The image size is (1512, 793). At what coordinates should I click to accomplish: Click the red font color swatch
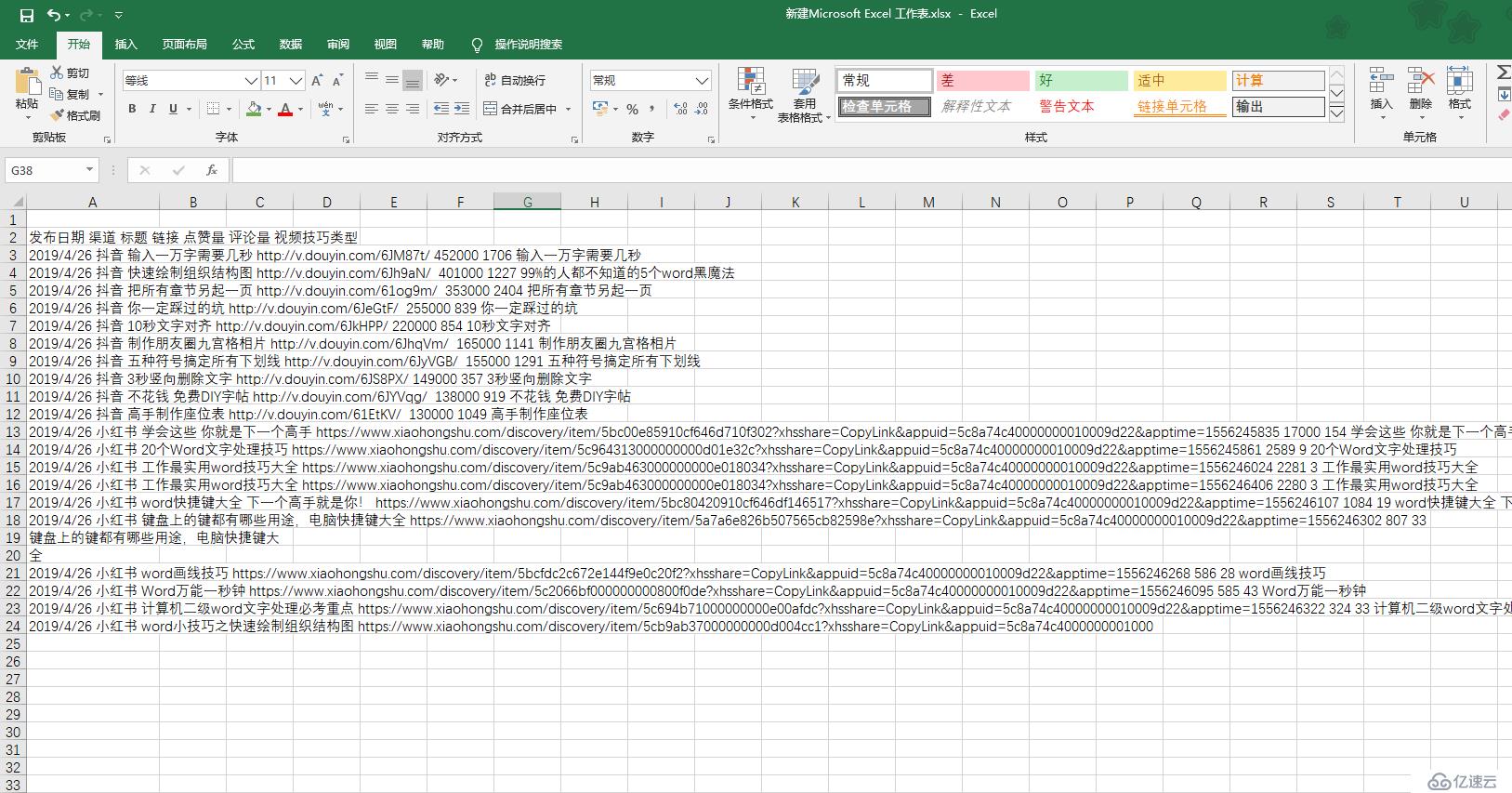click(286, 109)
